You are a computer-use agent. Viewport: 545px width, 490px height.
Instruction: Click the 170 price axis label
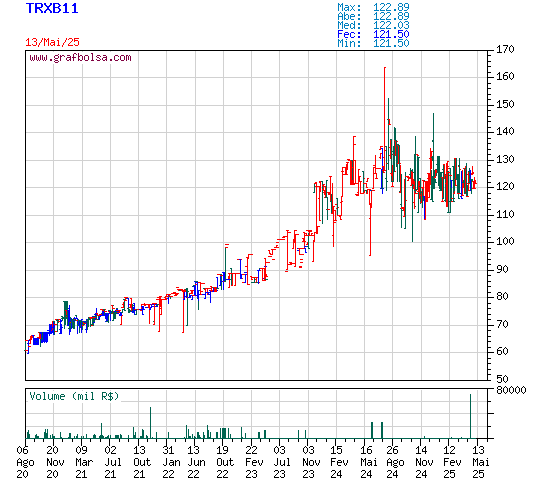tap(505, 49)
